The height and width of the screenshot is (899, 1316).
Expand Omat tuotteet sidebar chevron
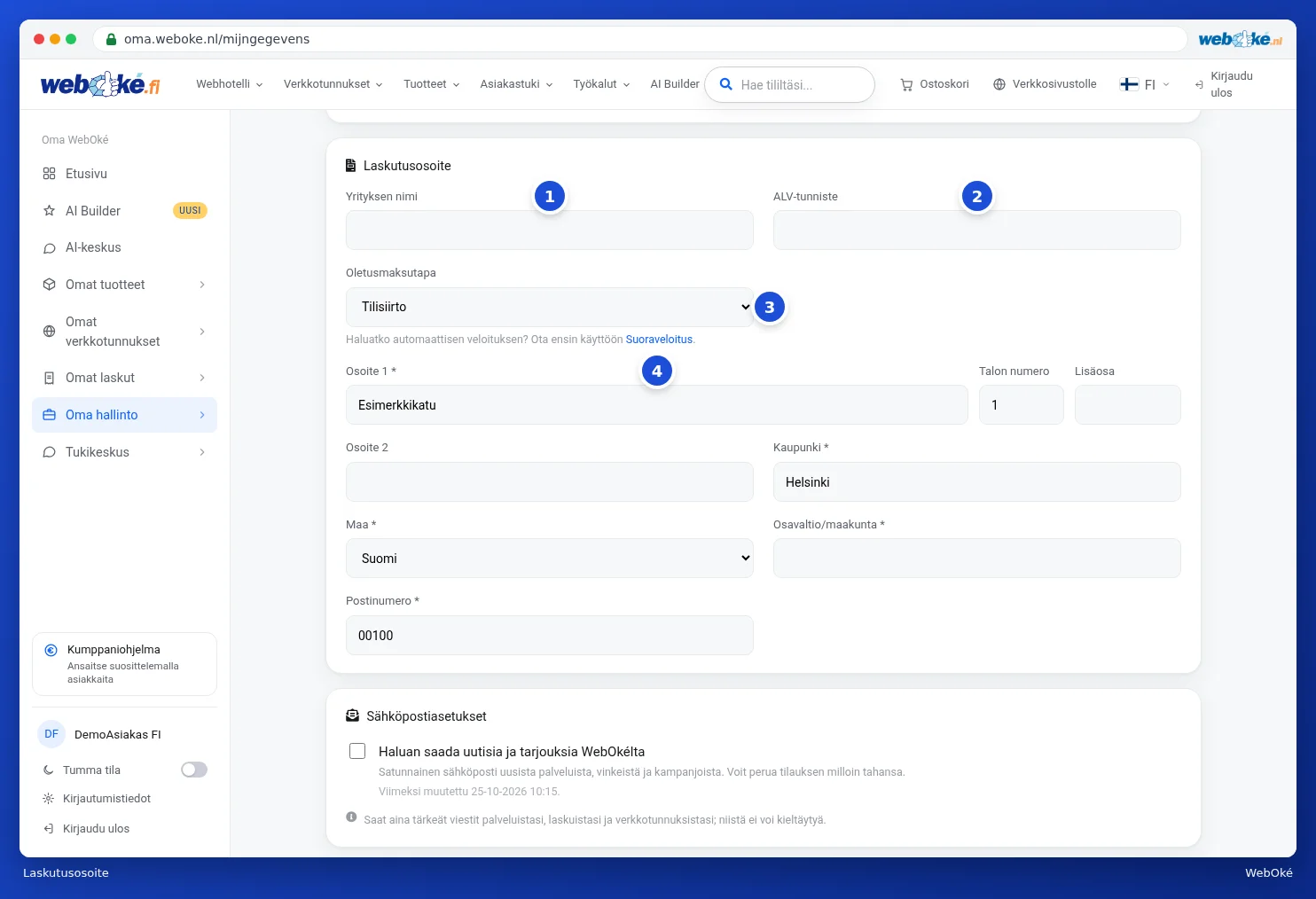[202, 285]
